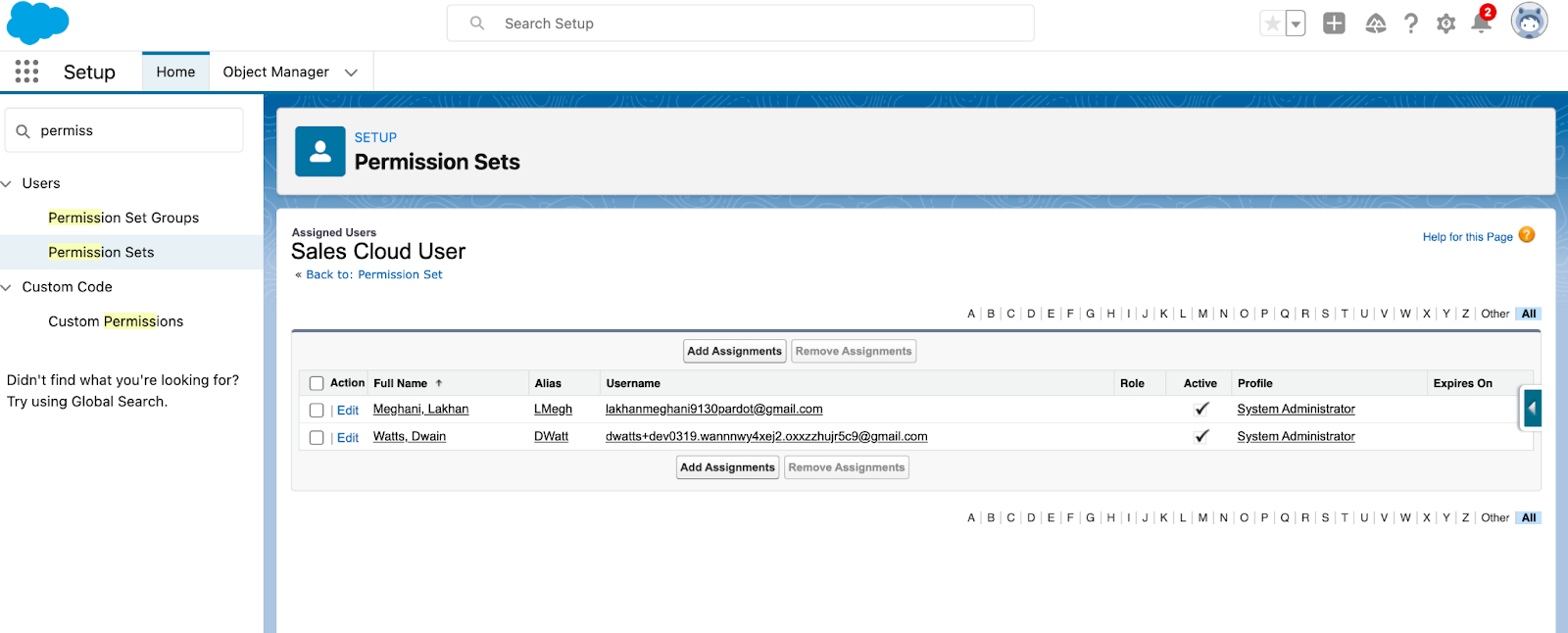
Task: Open the setup gear menu
Action: [1446, 24]
